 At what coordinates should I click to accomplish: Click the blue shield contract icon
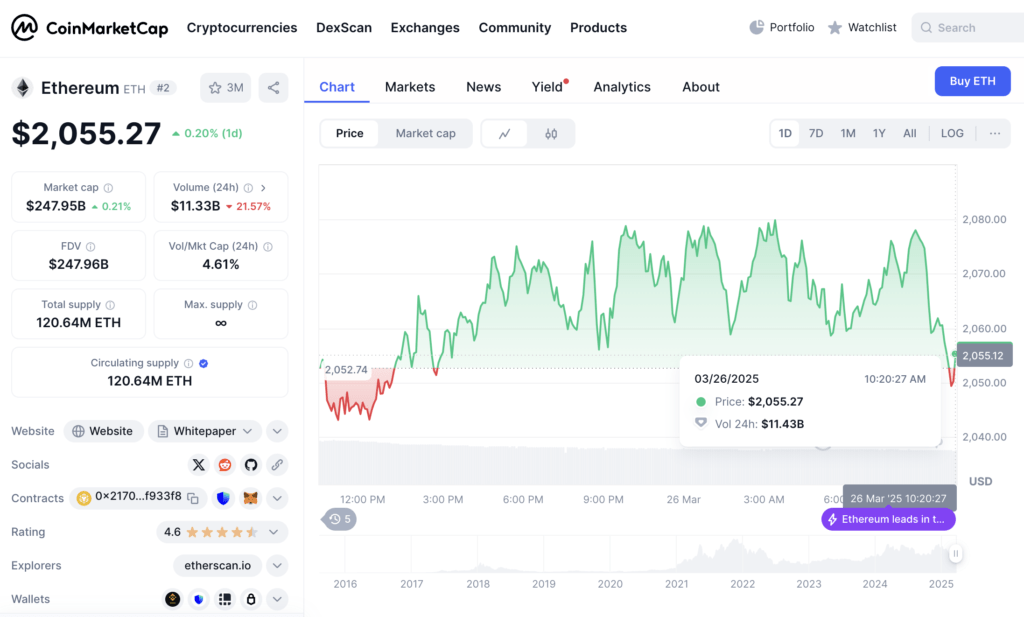(223, 498)
